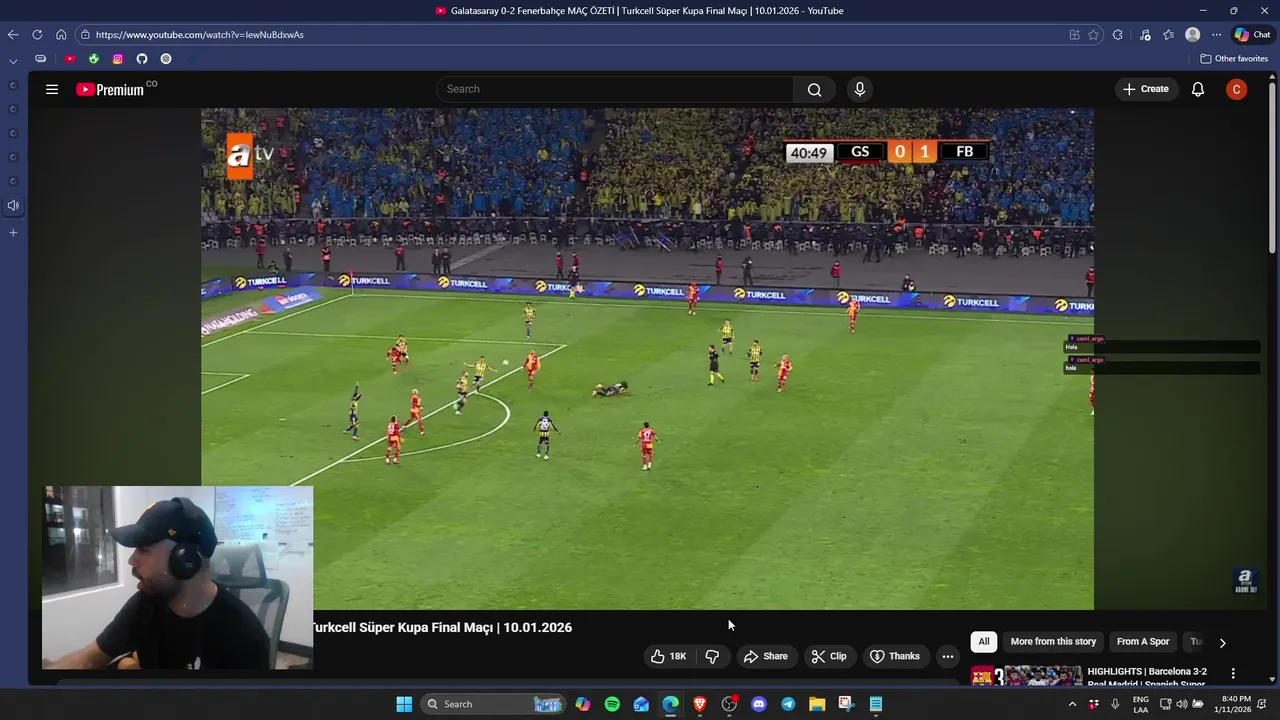Click the browser address bar URL
Viewport: 1280px width, 720px height.
(200, 34)
